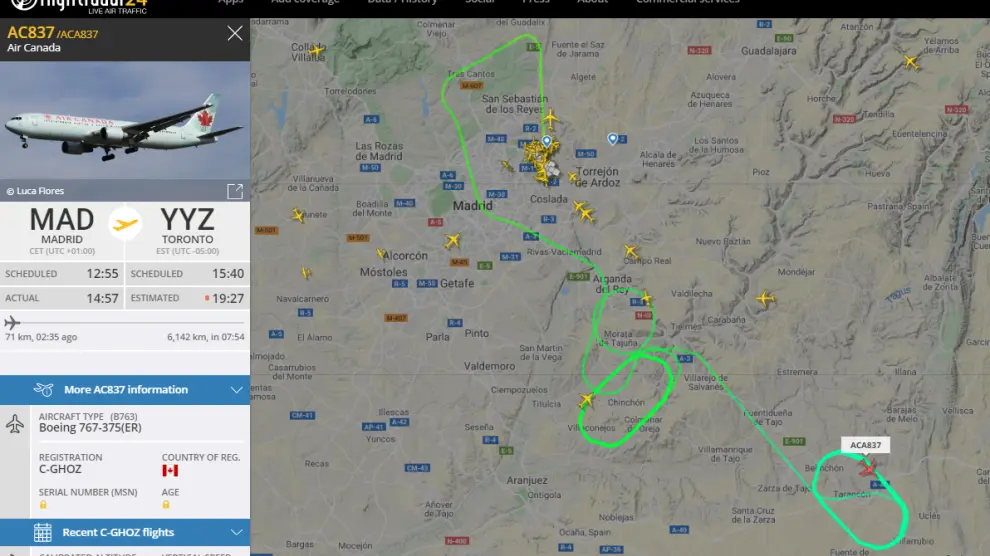Open the Apps menu item
Viewport: 990px width, 556px height.
point(230,2)
